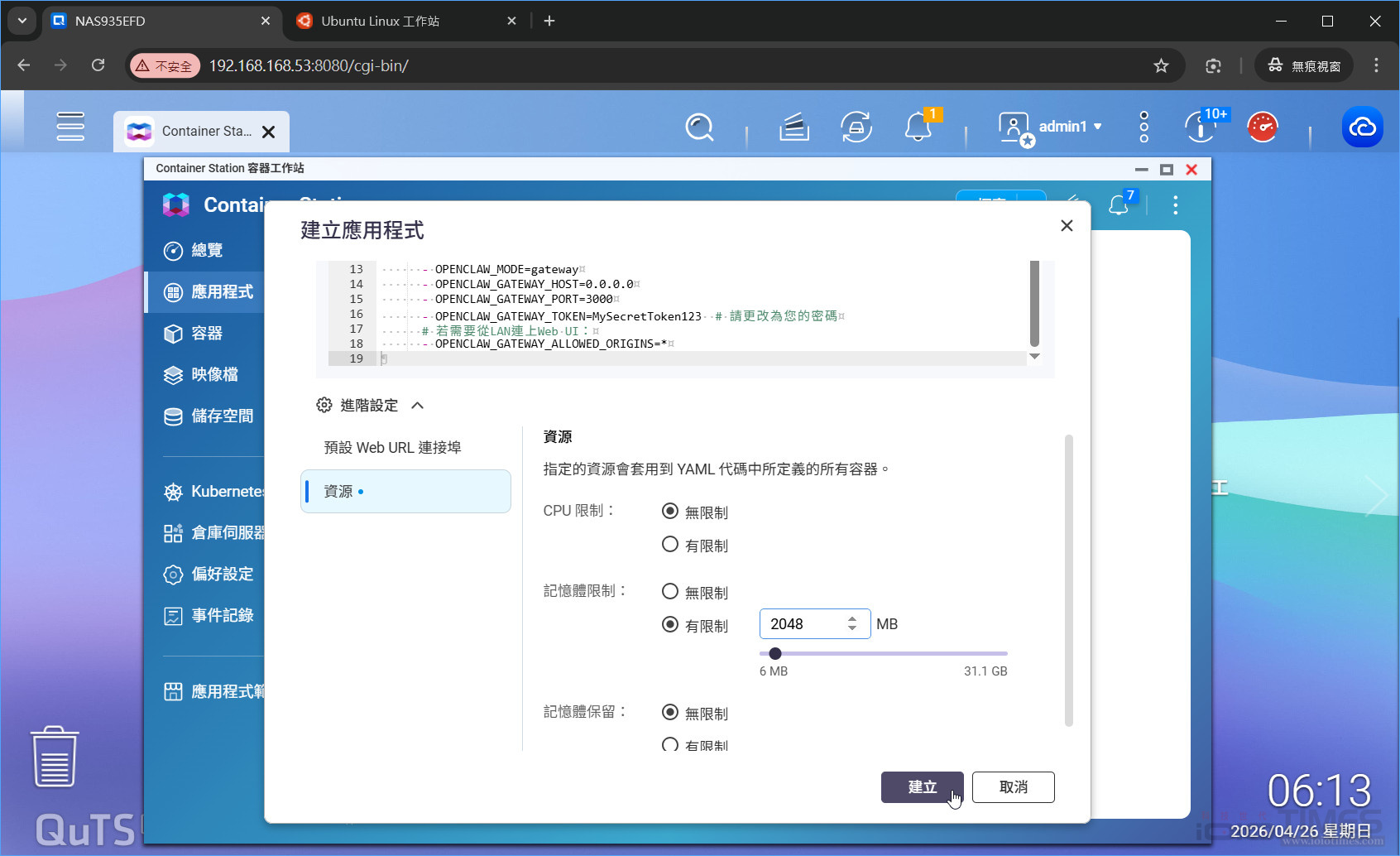
Task: Open the Container Station three-dot menu
Action: click(1175, 205)
